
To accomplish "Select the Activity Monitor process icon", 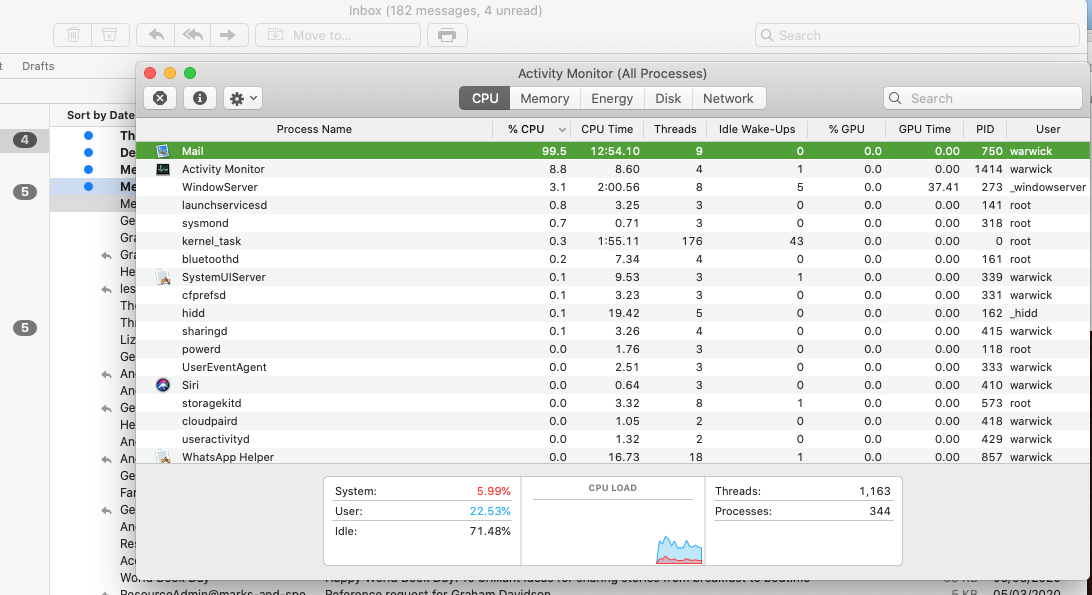I will pos(163,169).
